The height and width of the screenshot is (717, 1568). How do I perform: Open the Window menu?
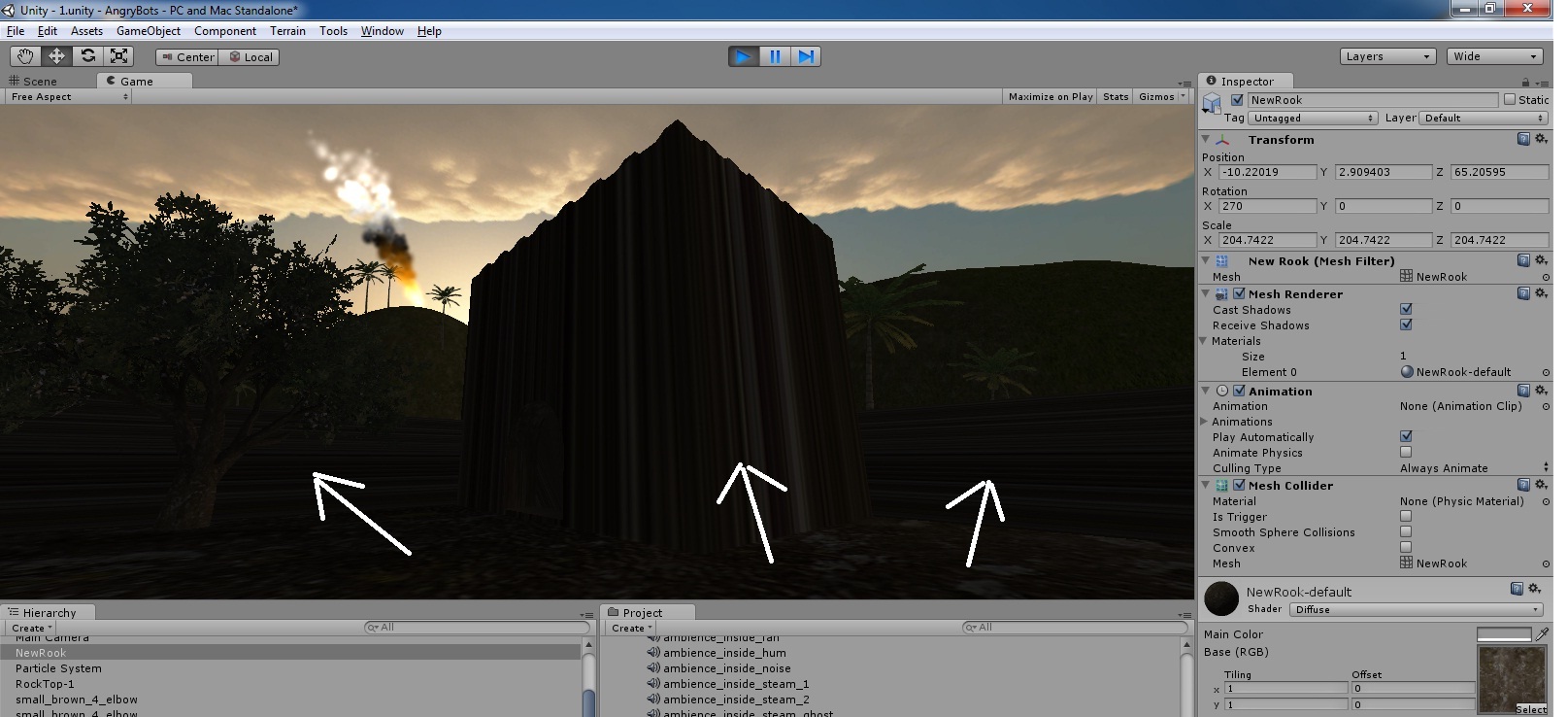tap(383, 31)
